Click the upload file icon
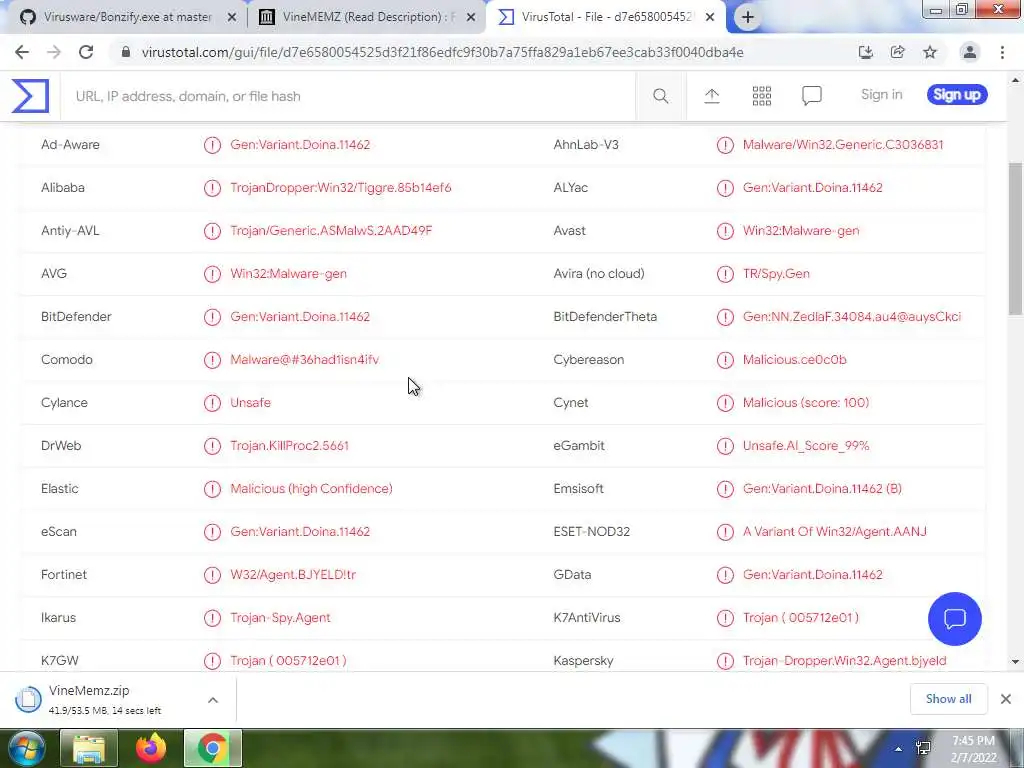The height and width of the screenshot is (768, 1024). [712, 96]
